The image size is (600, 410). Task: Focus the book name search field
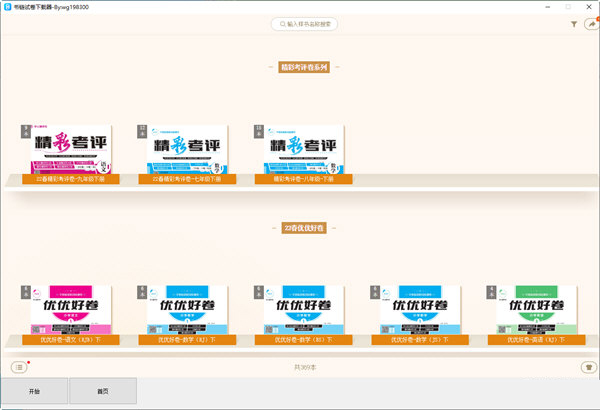coord(310,23)
